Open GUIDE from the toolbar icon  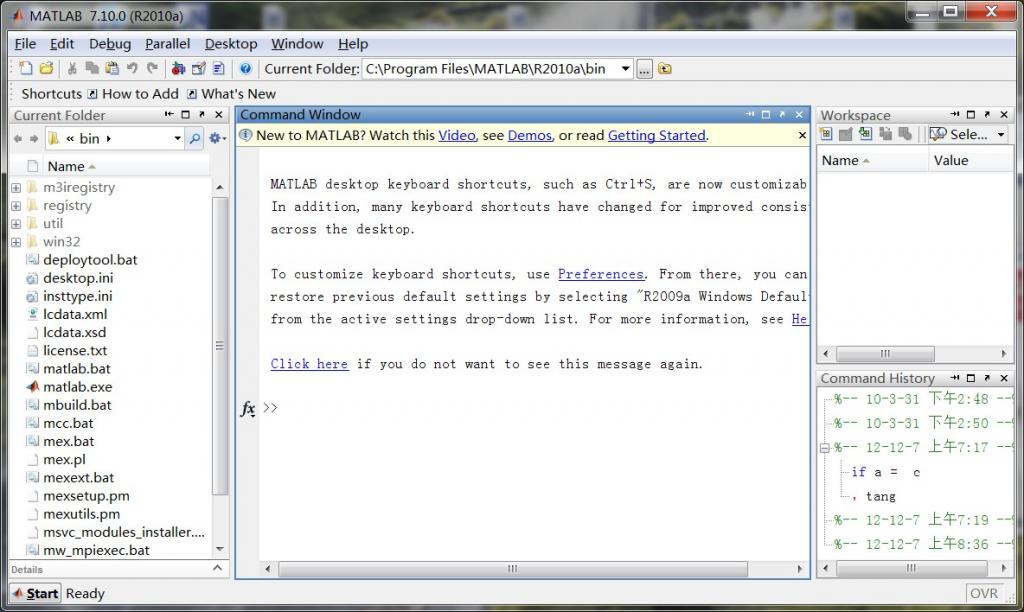pos(199,69)
